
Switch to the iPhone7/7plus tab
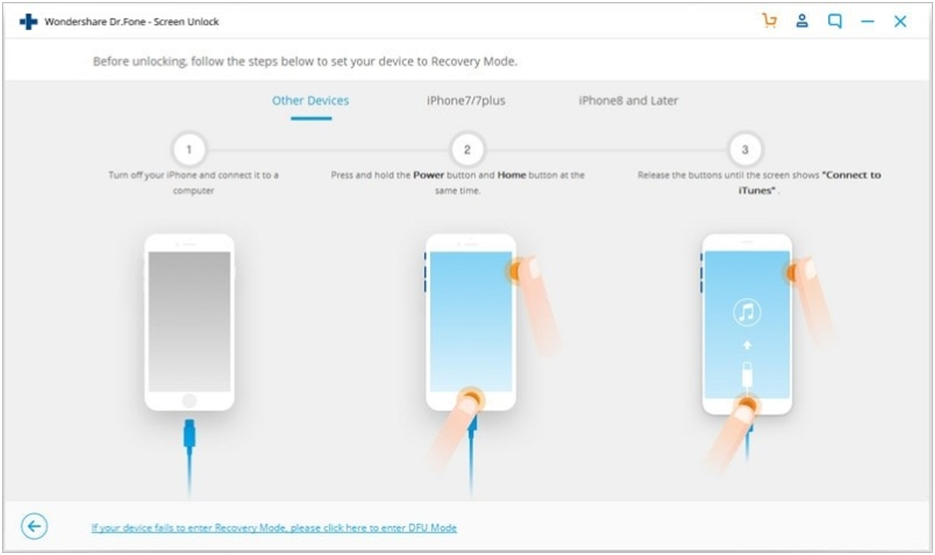[x=466, y=101]
